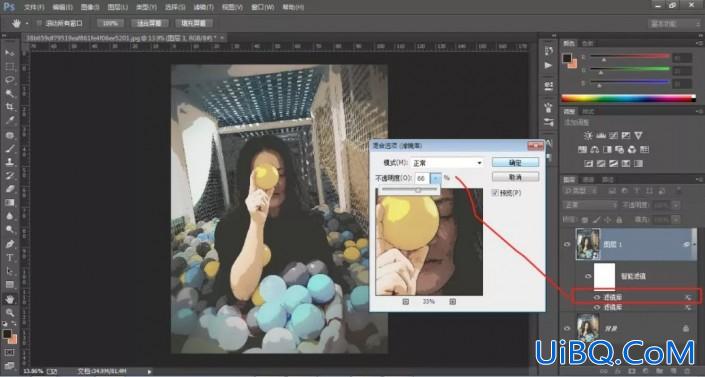The height and width of the screenshot is (377, 705).
Task: Click 100% button in options bar
Action: (110, 23)
